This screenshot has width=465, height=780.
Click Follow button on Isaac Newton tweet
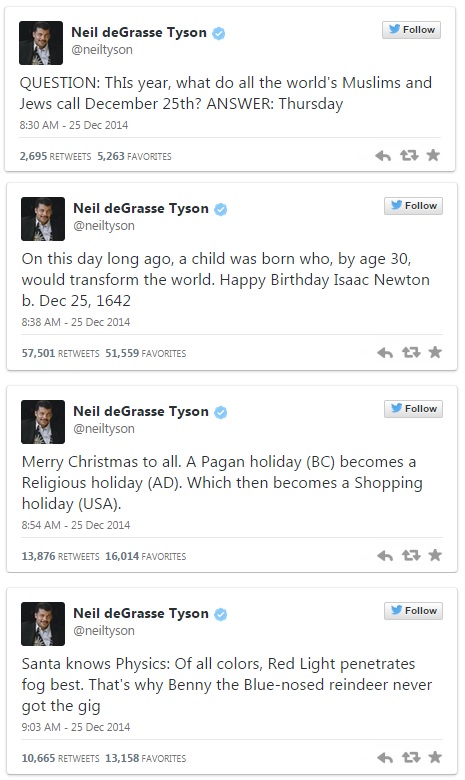pos(413,206)
